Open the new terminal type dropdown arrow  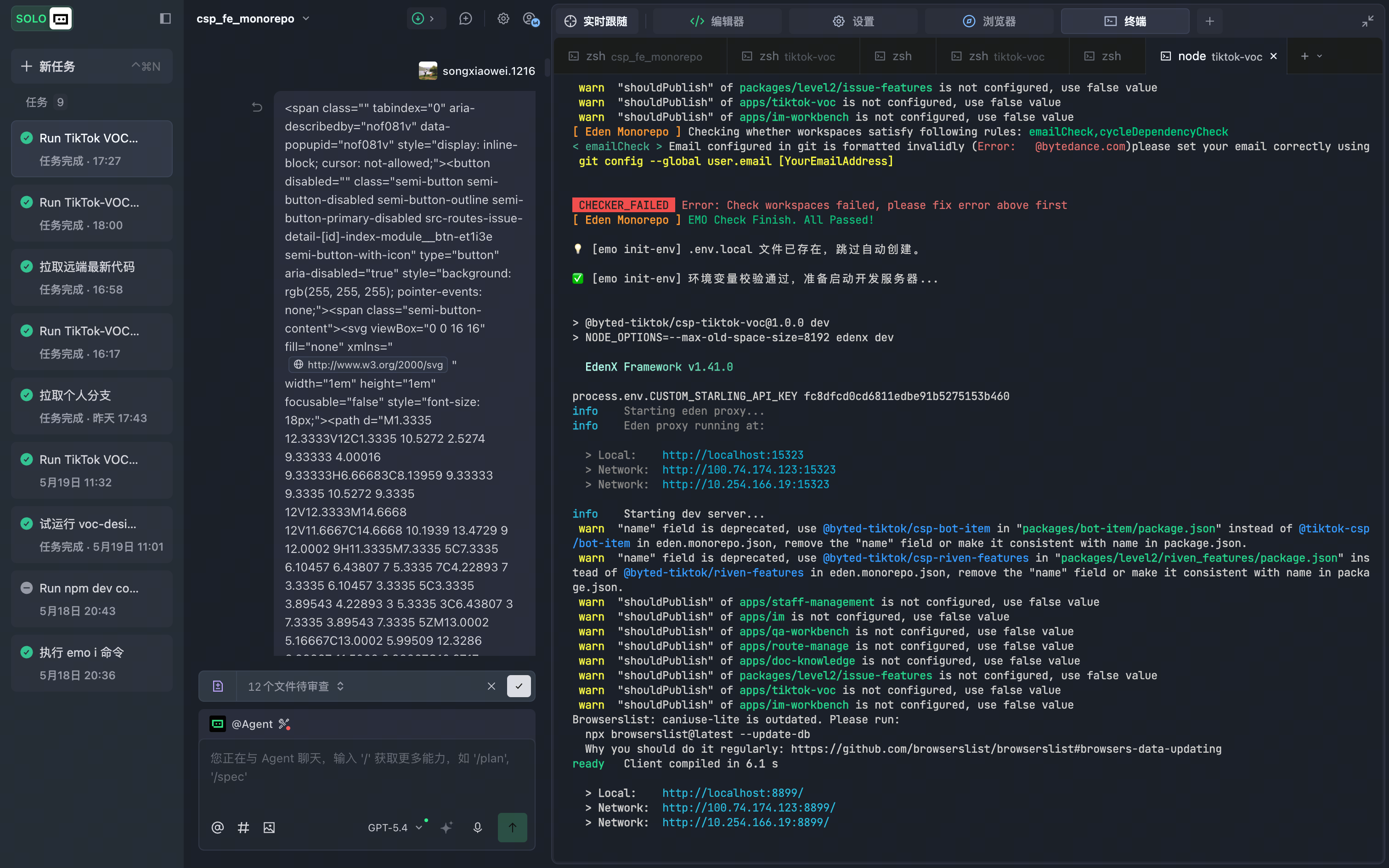click(1320, 56)
